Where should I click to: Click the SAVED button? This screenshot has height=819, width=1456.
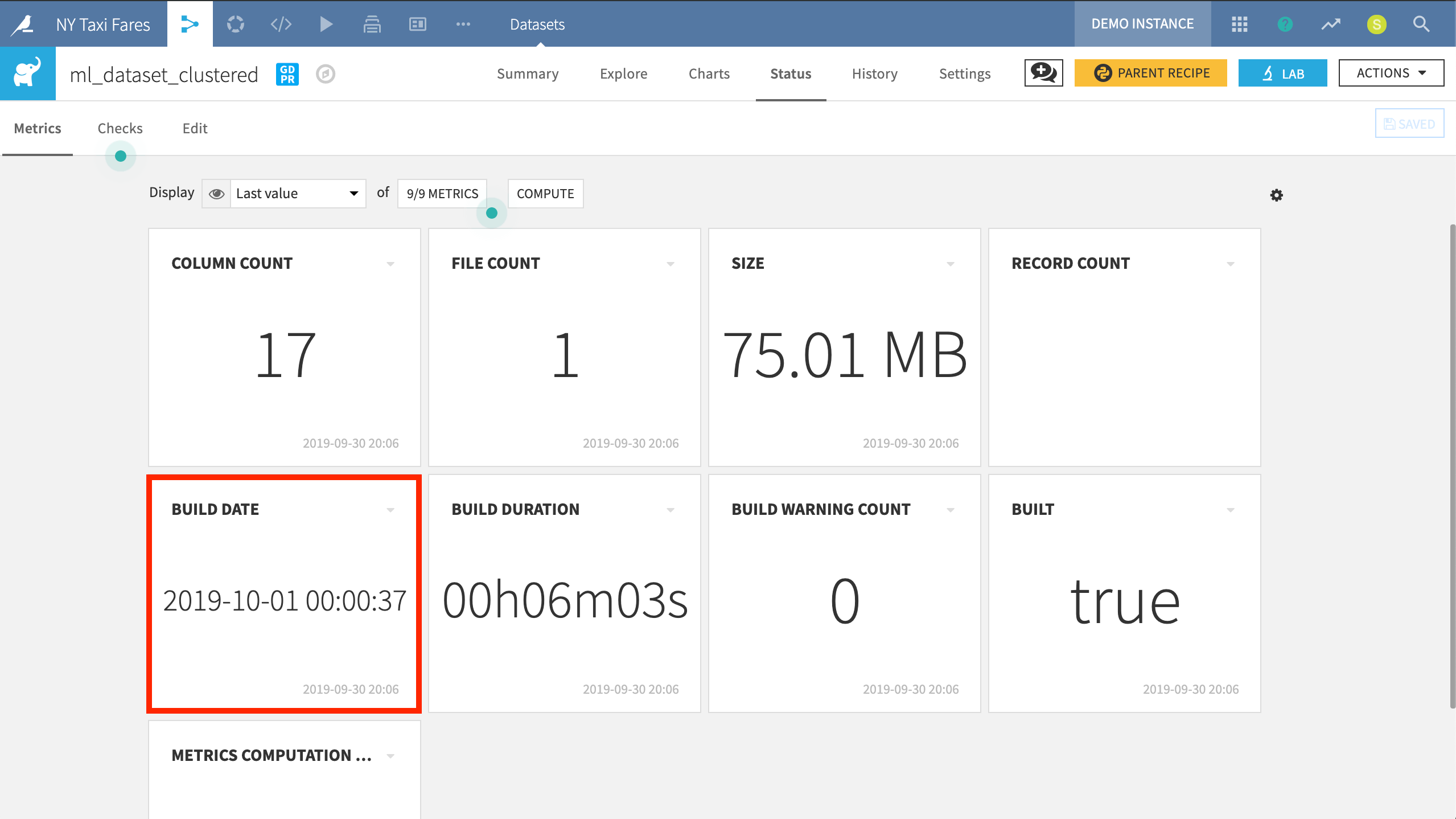point(1409,124)
